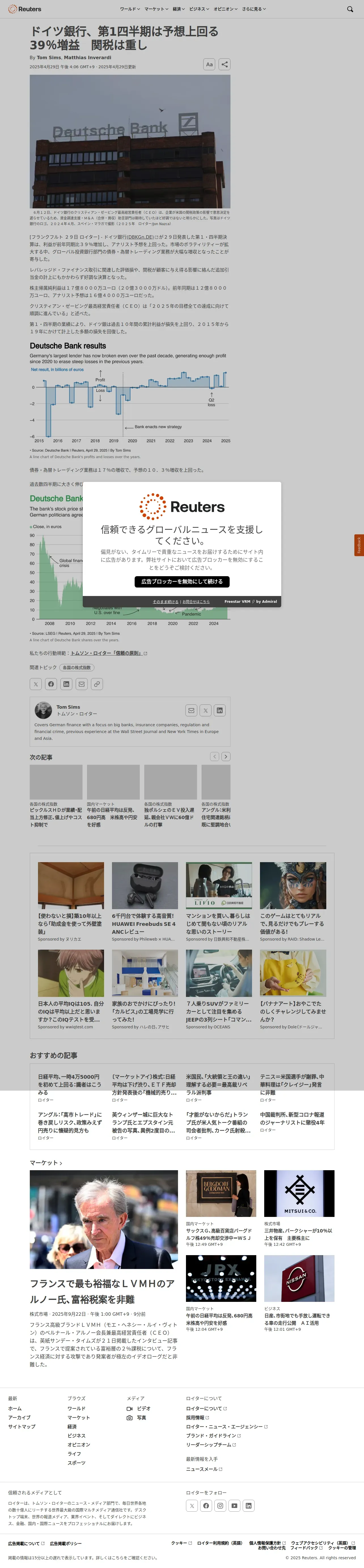Open footer ニュースメール link
364x1568 pixels.
pyautogui.click(x=204, y=1469)
